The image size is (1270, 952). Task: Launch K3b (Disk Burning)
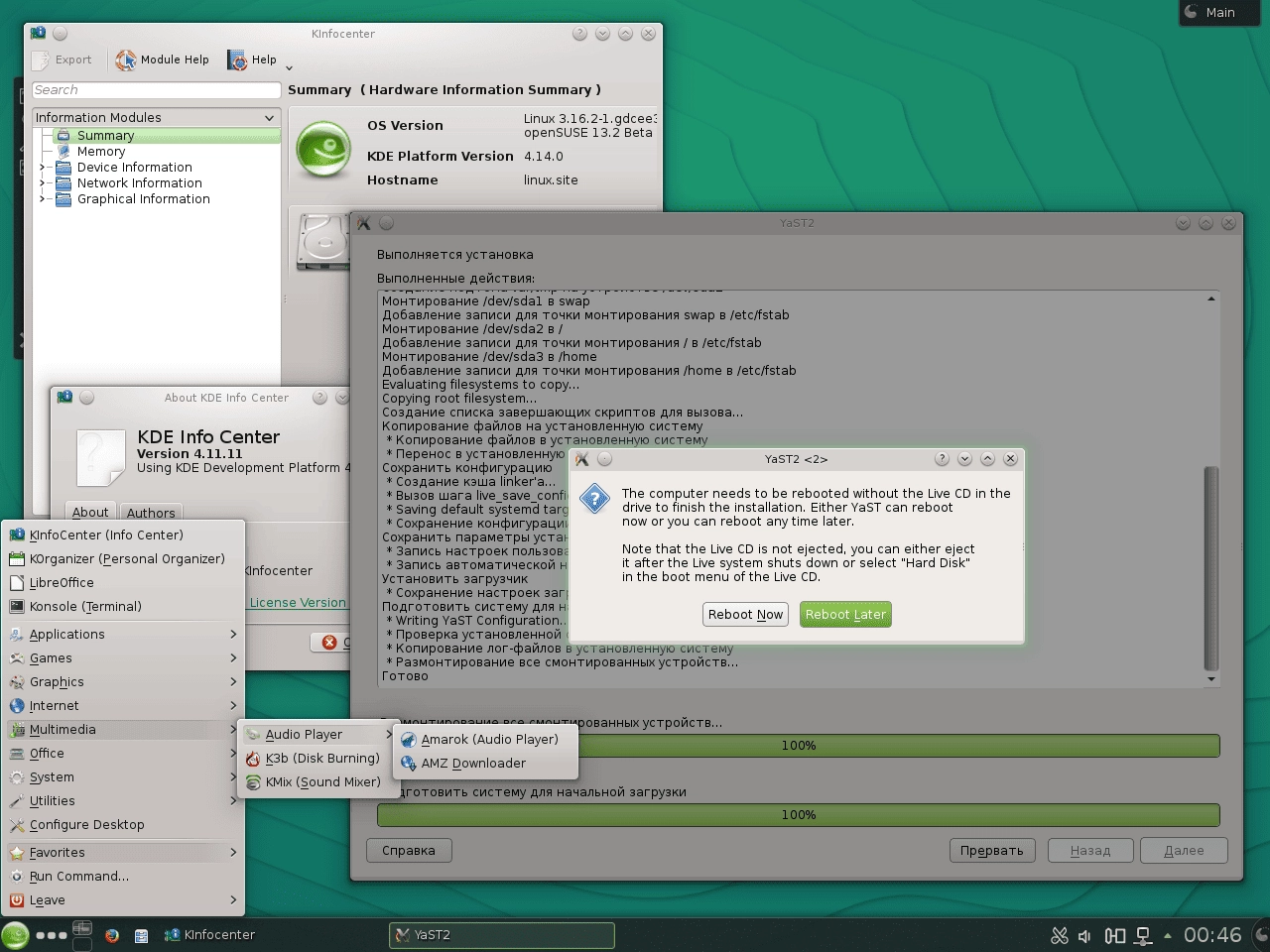point(317,759)
